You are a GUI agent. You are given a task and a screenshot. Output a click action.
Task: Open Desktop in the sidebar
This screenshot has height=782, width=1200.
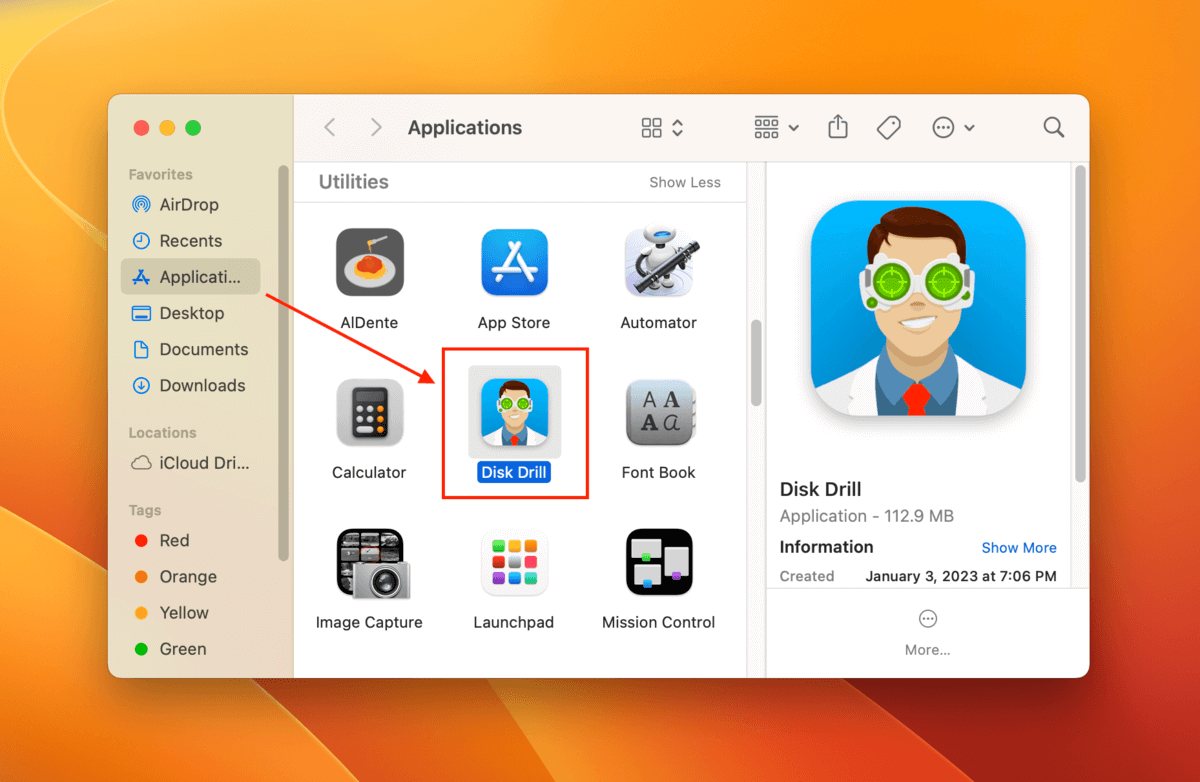click(x=190, y=313)
